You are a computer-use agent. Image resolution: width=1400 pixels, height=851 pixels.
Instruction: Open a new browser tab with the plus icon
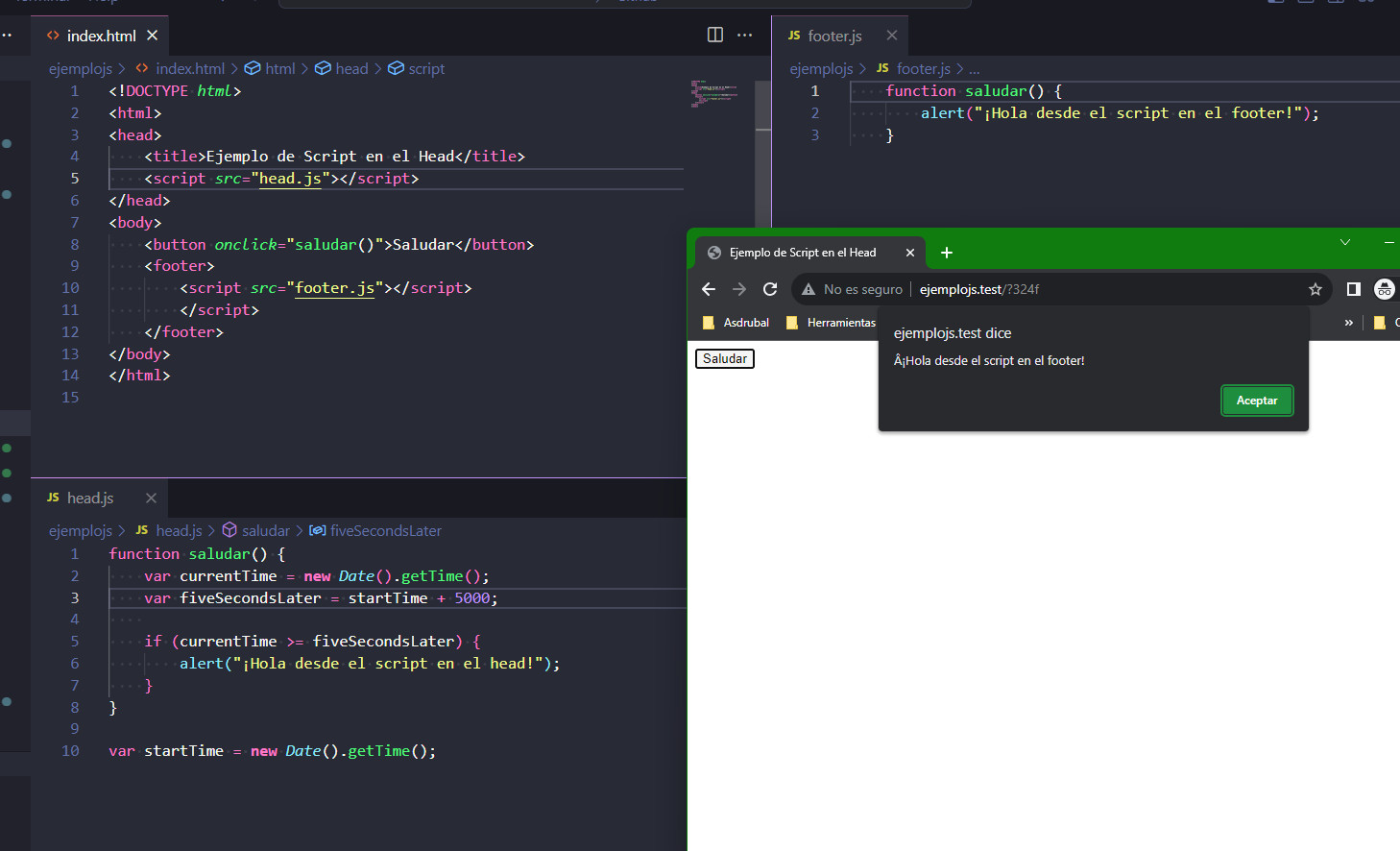[x=947, y=252]
